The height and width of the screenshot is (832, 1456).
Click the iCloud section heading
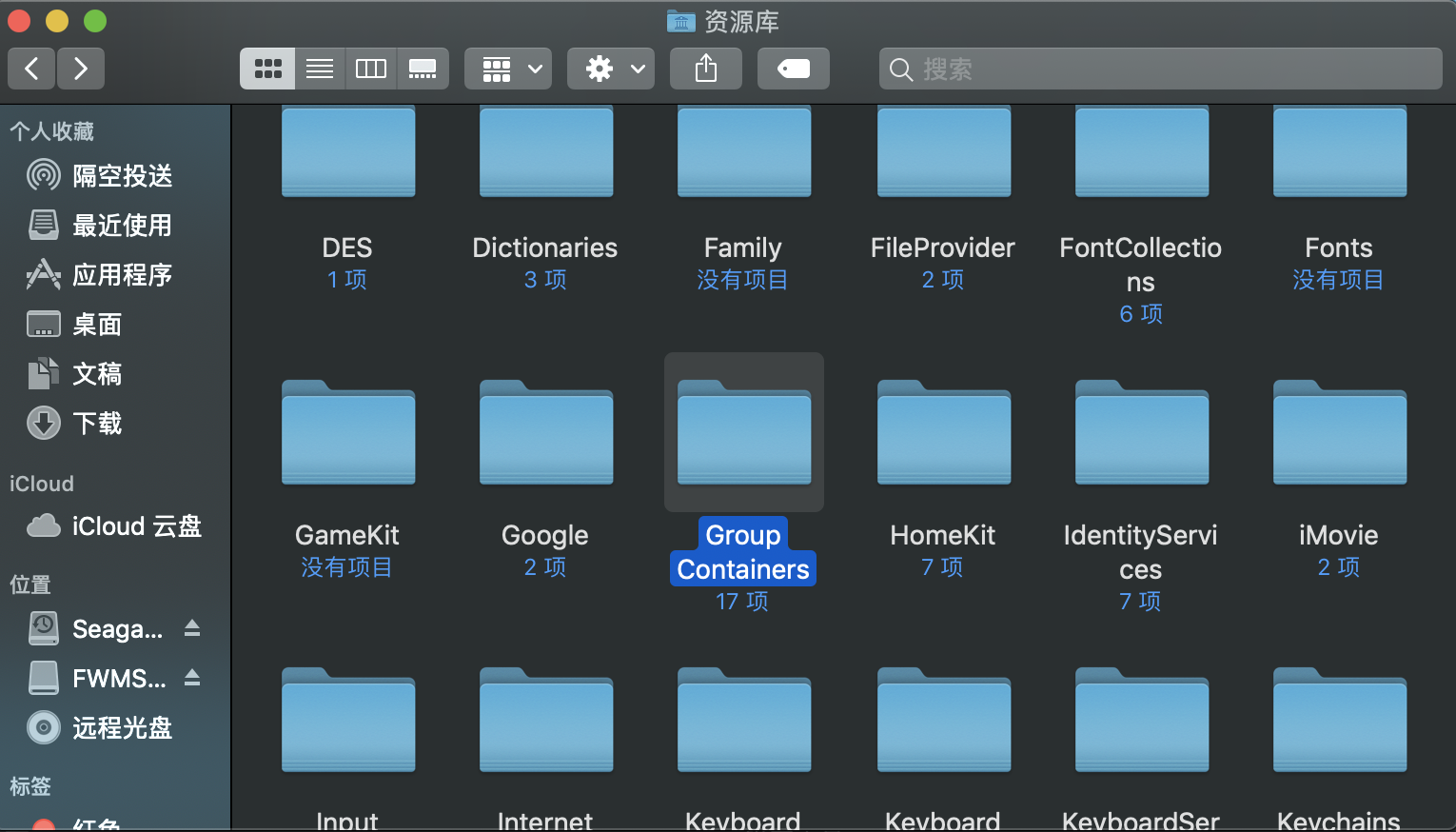pos(42,484)
